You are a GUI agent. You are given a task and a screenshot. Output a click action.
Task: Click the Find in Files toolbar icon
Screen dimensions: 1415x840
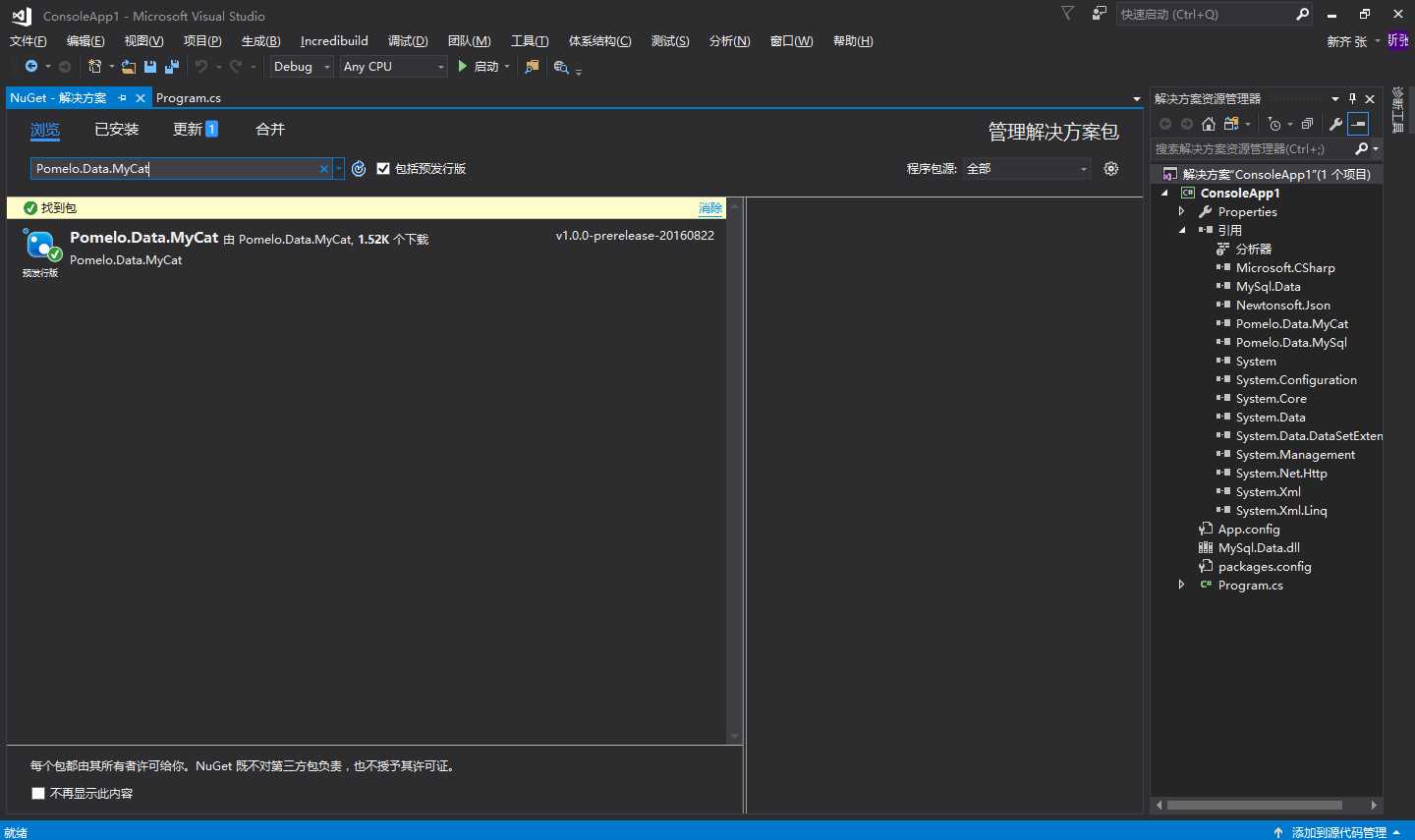(x=532, y=67)
